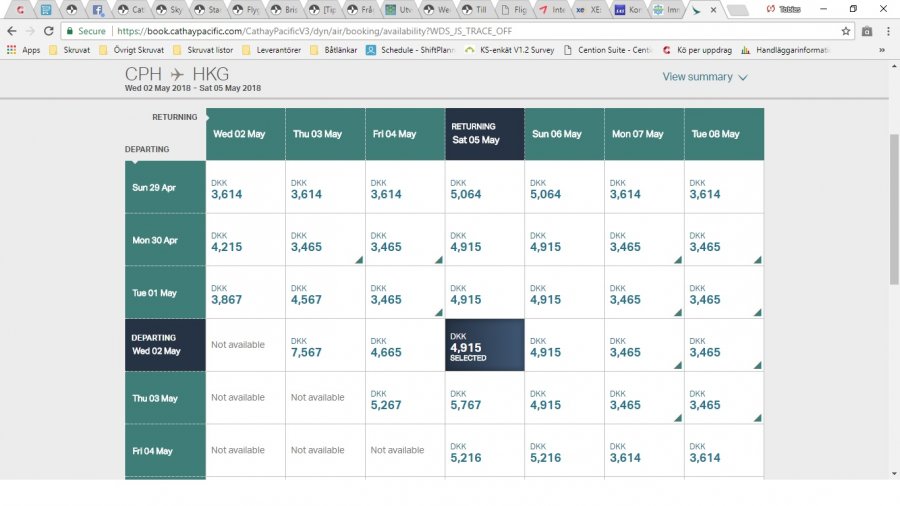Choose Sun 29 Apr / Wed 02 May fare
900x506 pixels.
[245, 187]
